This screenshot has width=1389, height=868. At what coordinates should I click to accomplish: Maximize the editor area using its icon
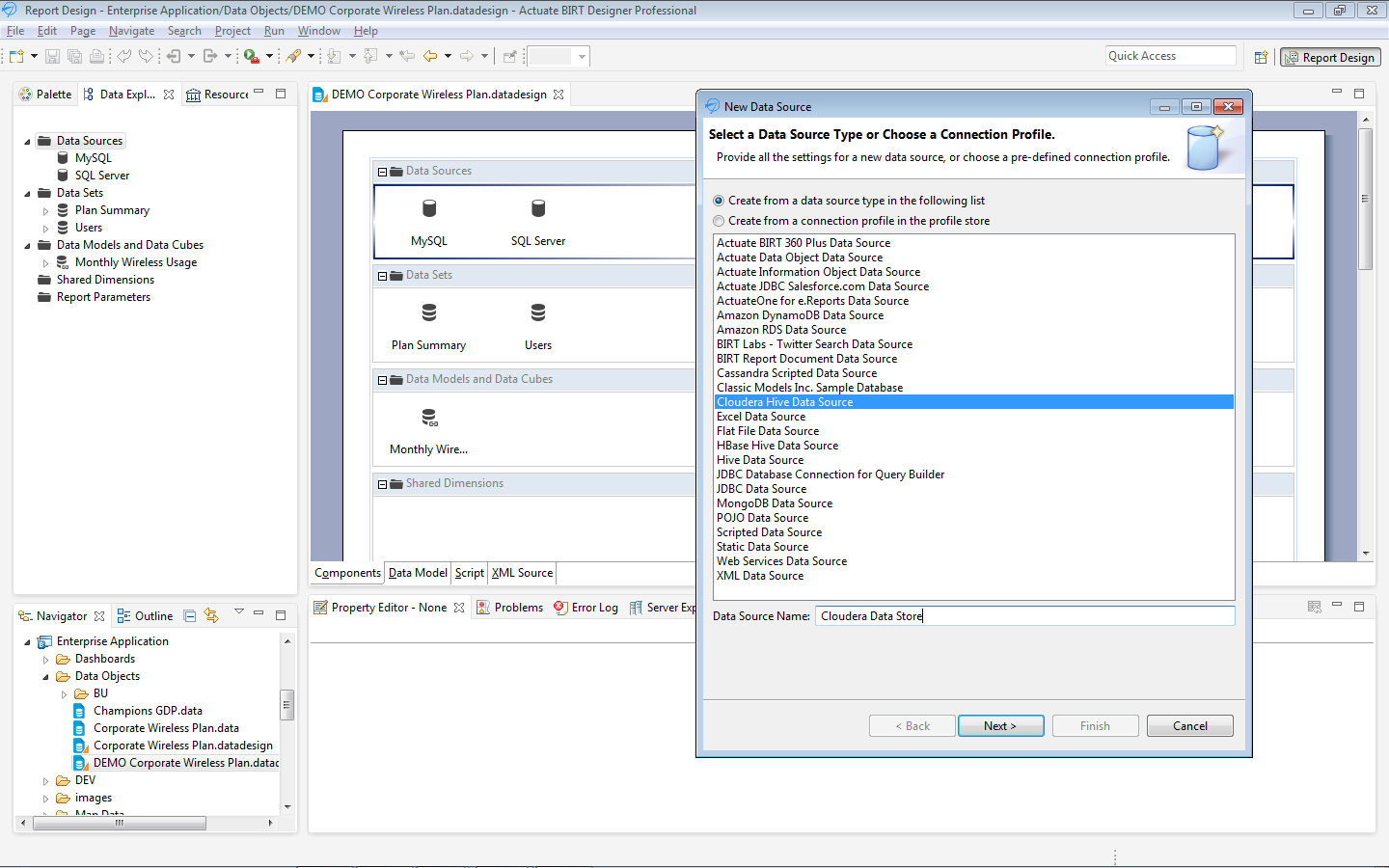1359,94
